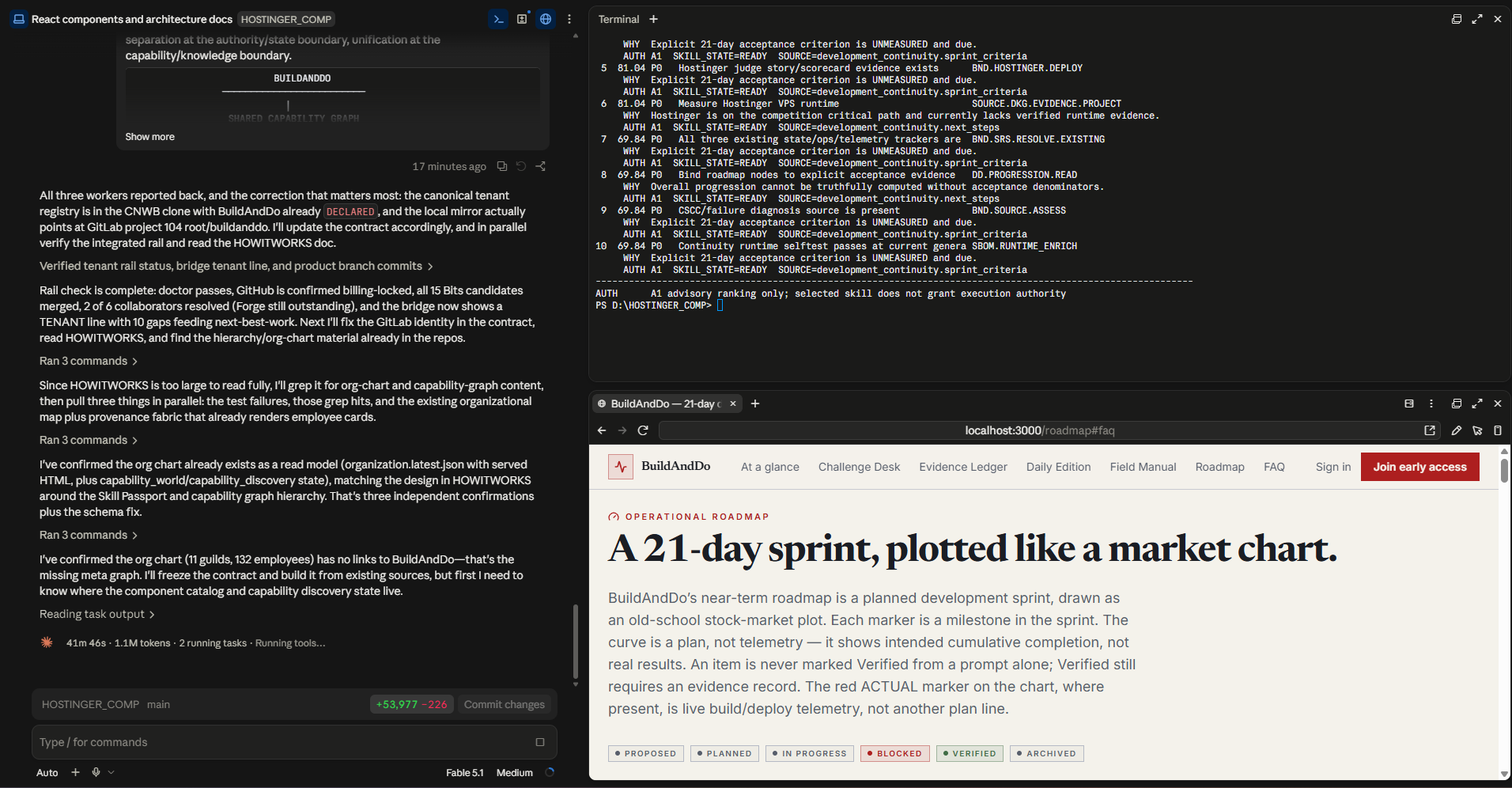The height and width of the screenshot is (788, 1512).
Task: Expand 'Verified tenant rail status' details
Action: [x=236, y=266]
